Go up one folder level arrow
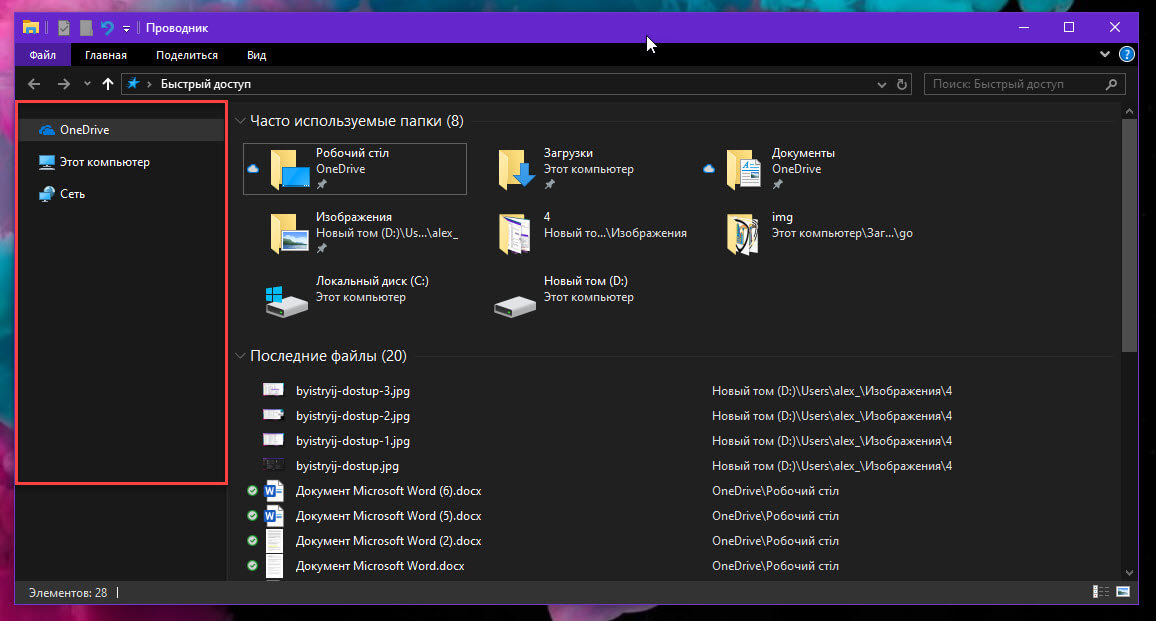 (108, 84)
